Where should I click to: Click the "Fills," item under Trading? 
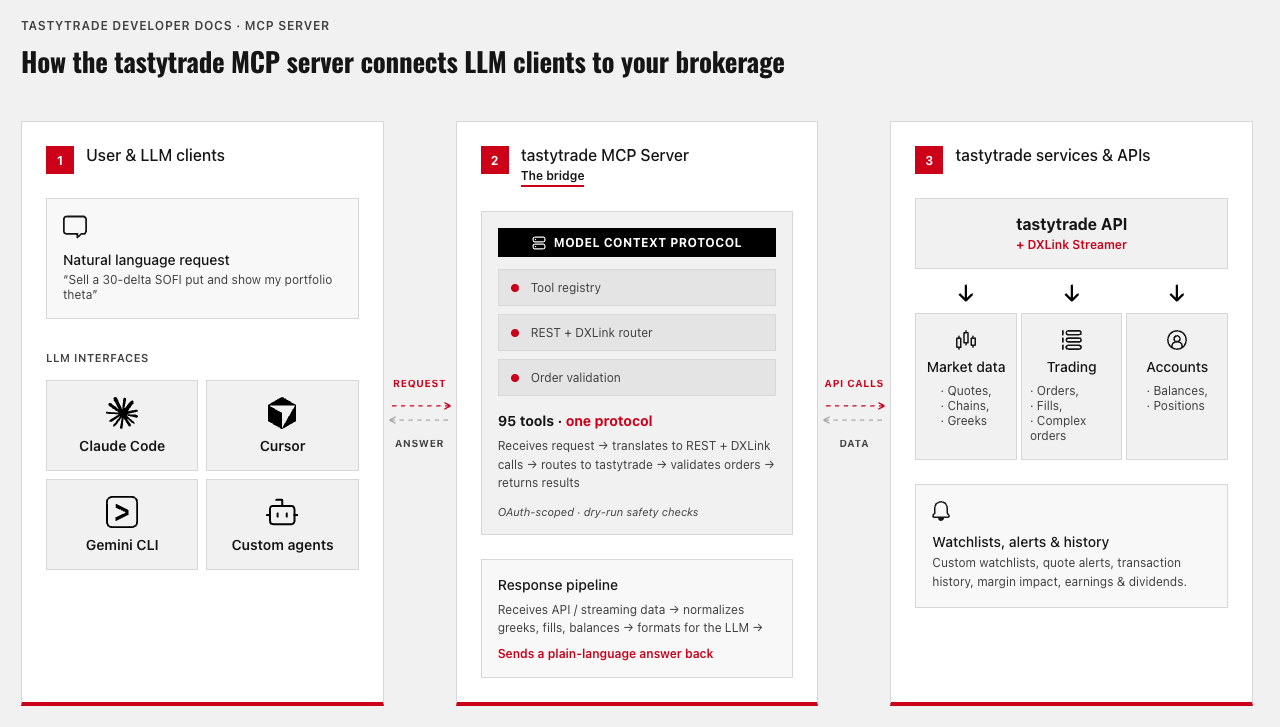pos(1046,406)
